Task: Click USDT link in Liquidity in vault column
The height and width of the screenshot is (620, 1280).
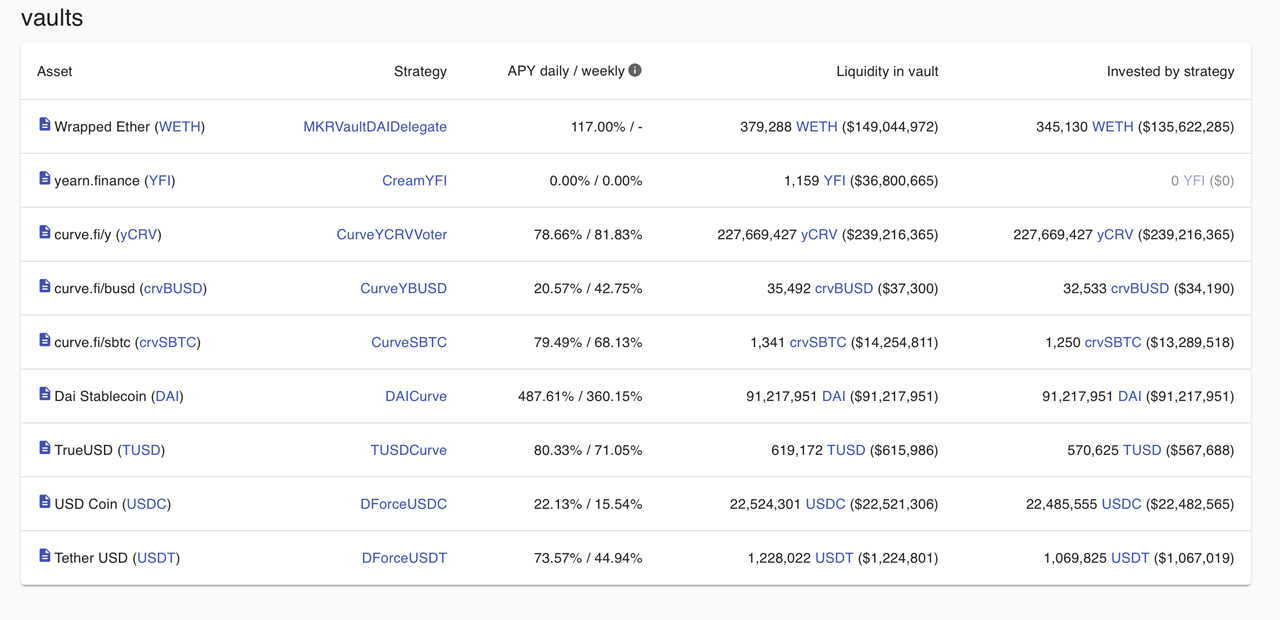Action: 834,559
